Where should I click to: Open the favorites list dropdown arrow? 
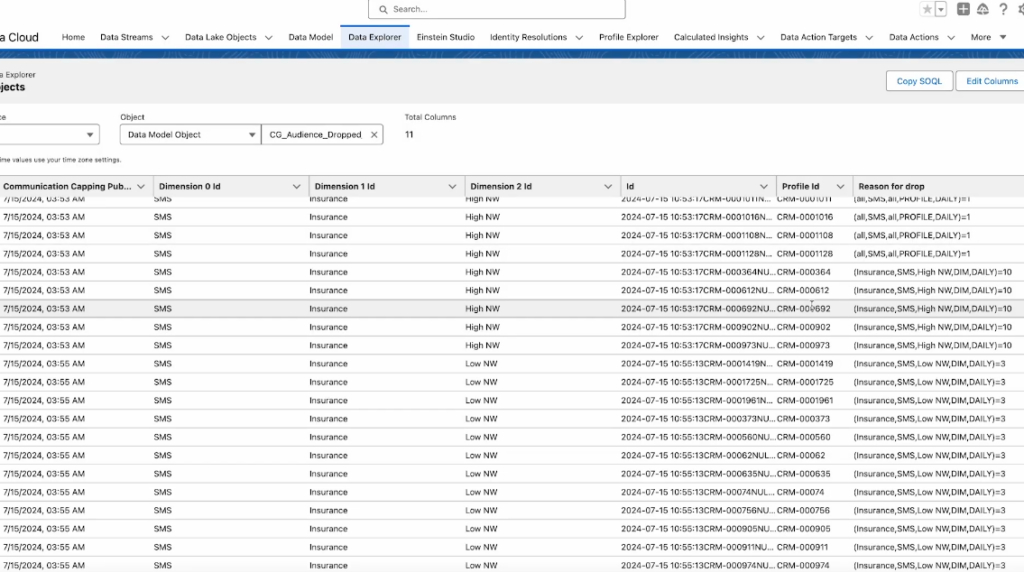pos(941,9)
